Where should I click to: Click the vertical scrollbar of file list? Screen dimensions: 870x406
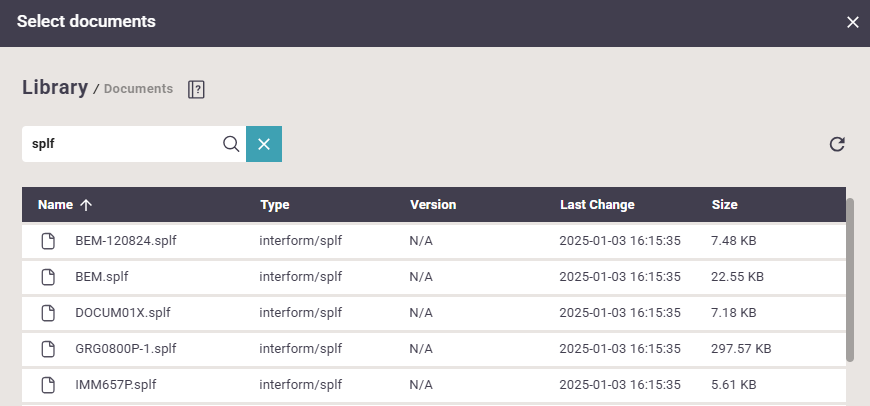pyautogui.click(x=850, y=280)
